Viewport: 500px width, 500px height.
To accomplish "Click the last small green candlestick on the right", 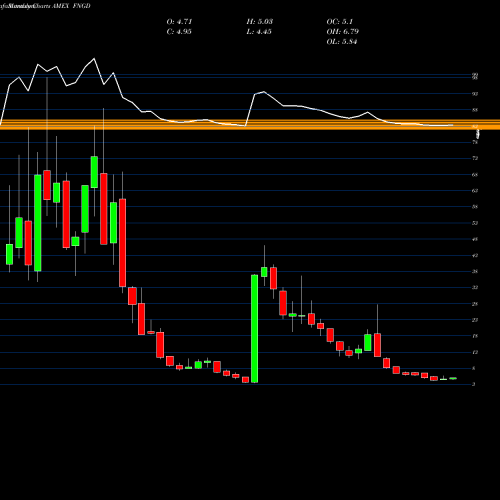I will click(x=453, y=378).
